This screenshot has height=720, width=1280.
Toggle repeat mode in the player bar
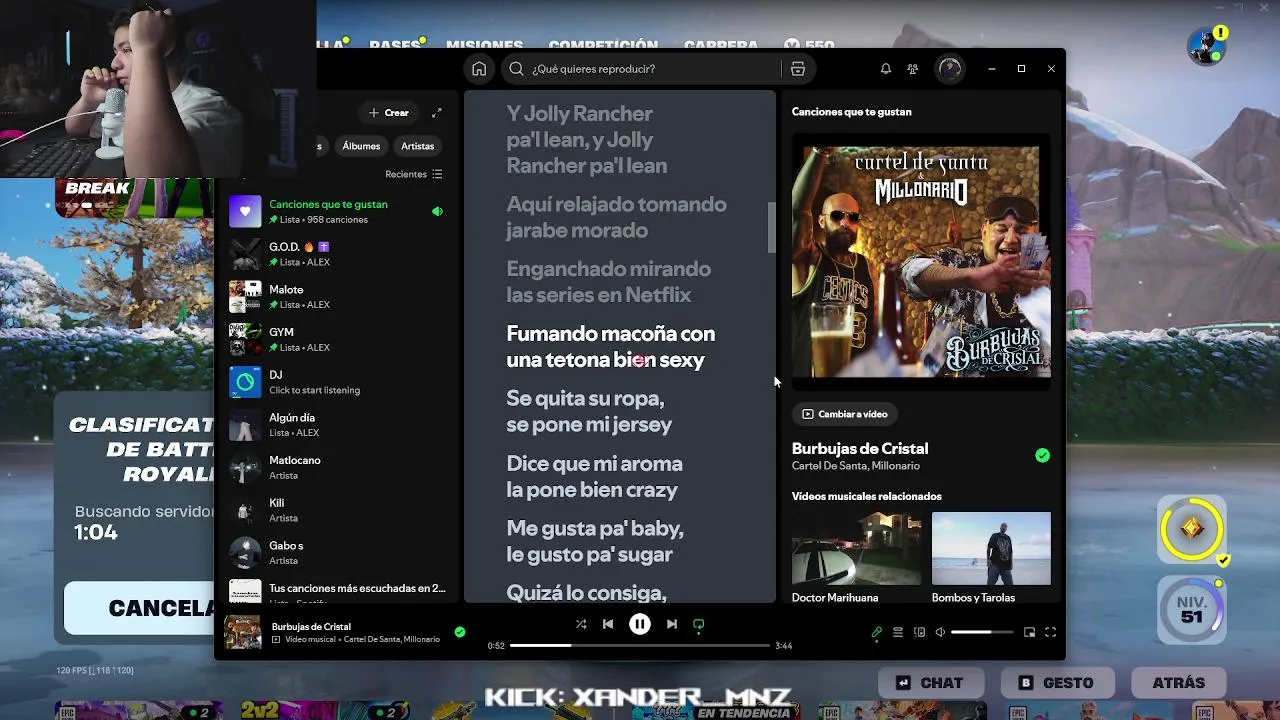699,624
